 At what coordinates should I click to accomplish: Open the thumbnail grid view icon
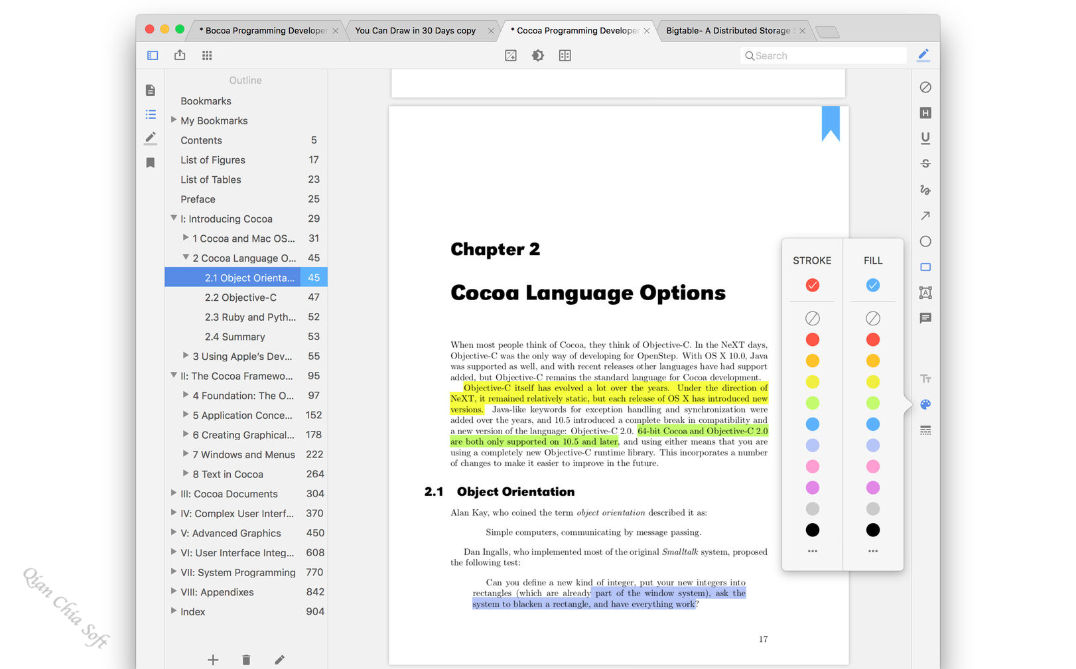coord(207,56)
